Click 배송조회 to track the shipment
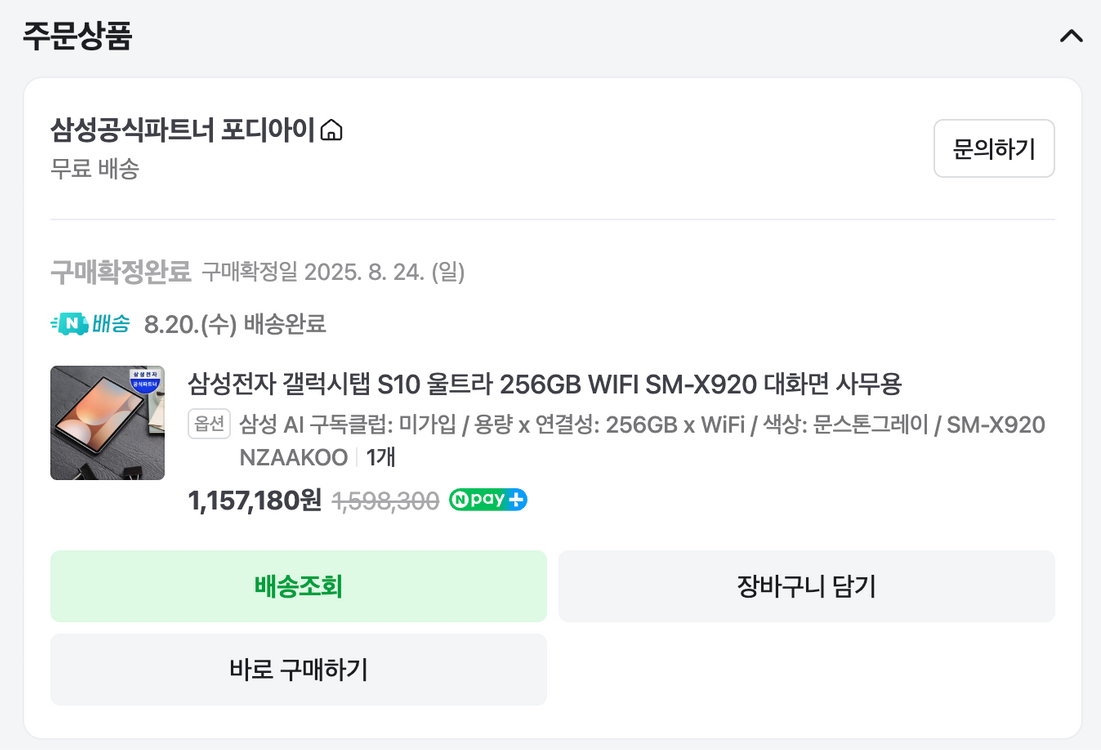This screenshot has width=1101, height=750. click(x=298, y=586)
